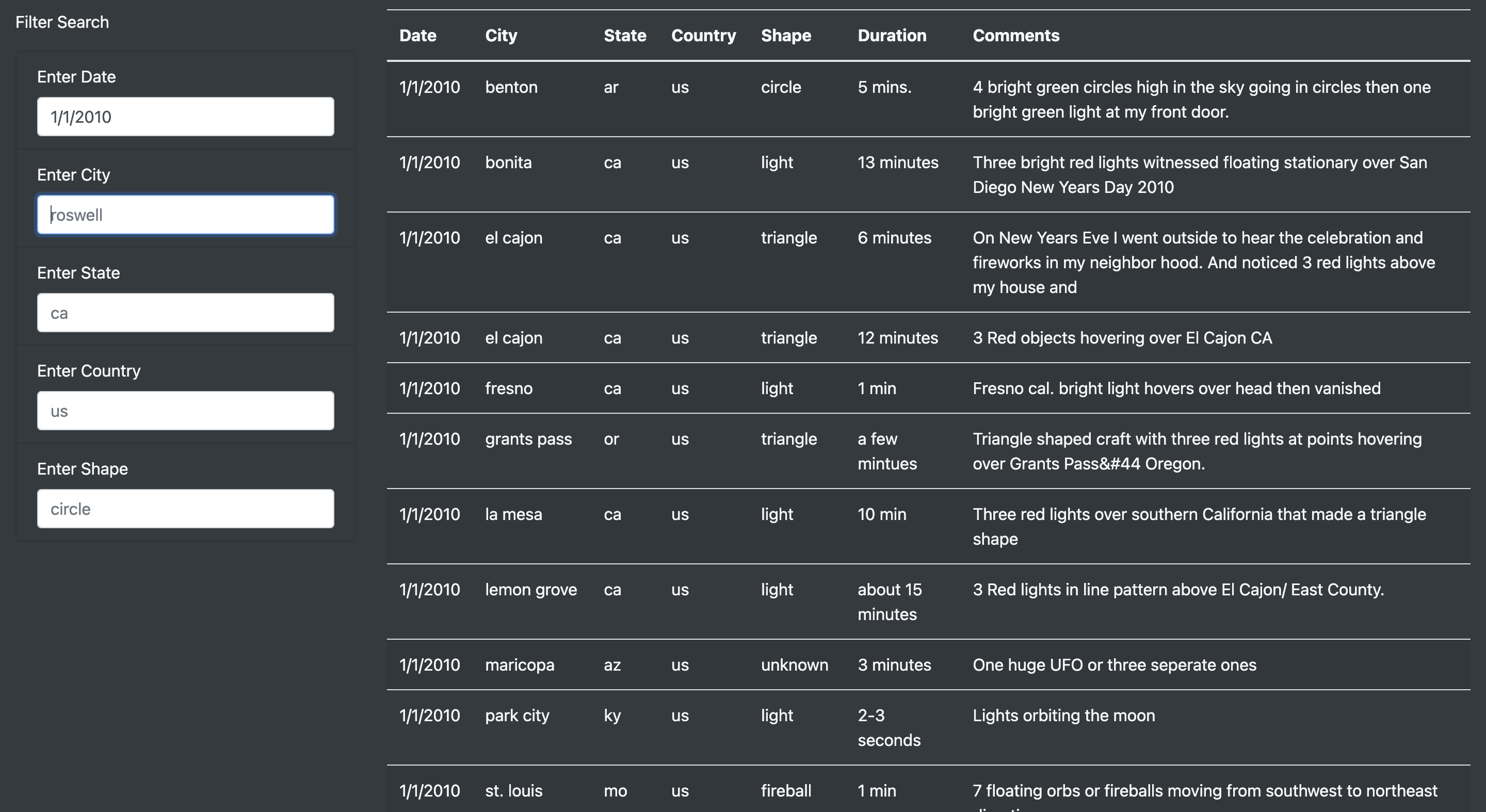Screen dimensions: 1486x812
Task: Click the mo state cell
Action: [x=616, y=790]
